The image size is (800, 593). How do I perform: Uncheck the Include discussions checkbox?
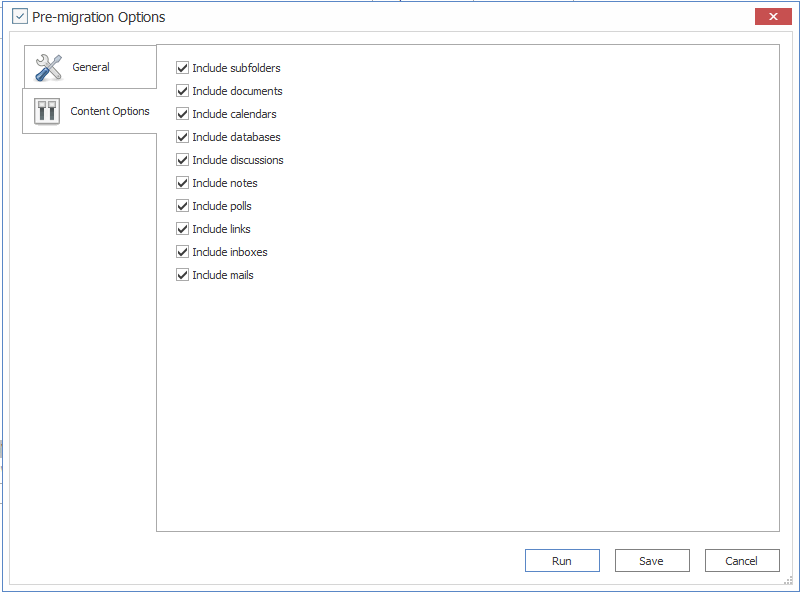[182, 160]
